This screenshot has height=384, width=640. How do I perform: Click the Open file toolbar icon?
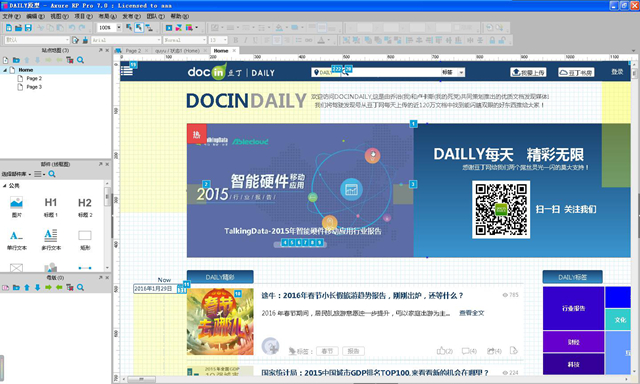[18, 28]
